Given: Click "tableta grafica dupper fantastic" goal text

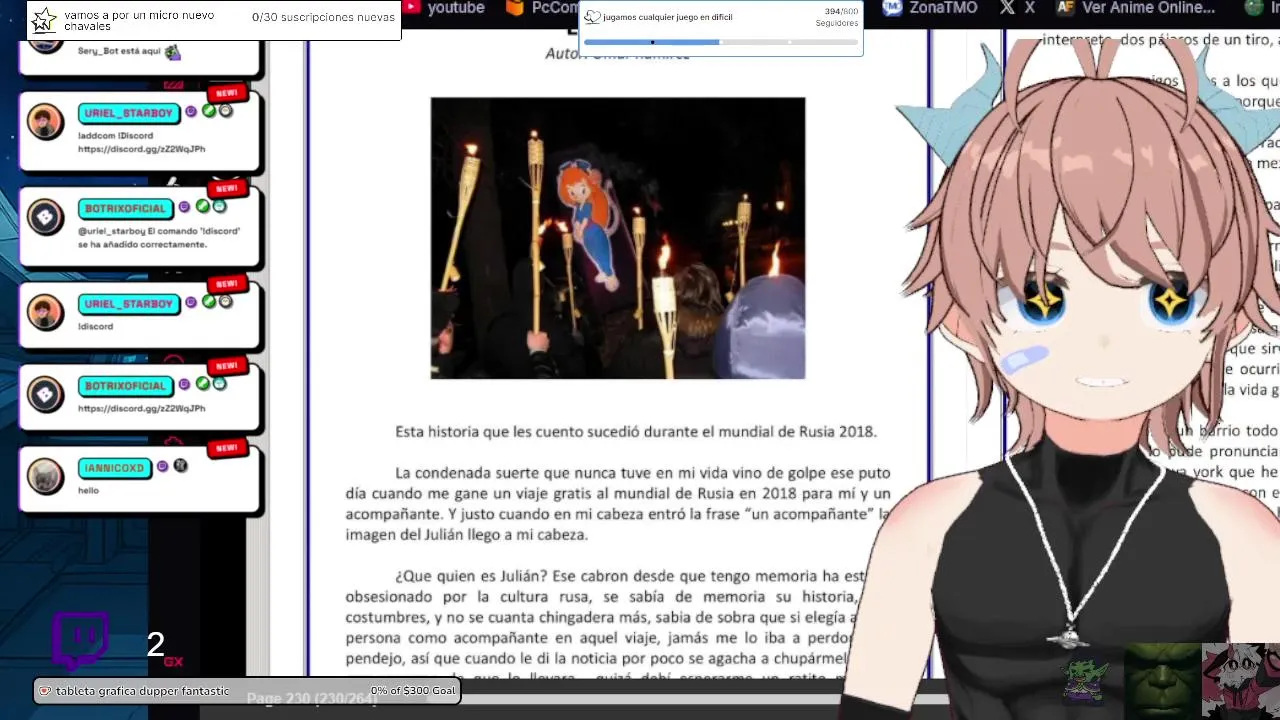Looking at the screenshot, I should pyautogui.click(x=142, y=691).
